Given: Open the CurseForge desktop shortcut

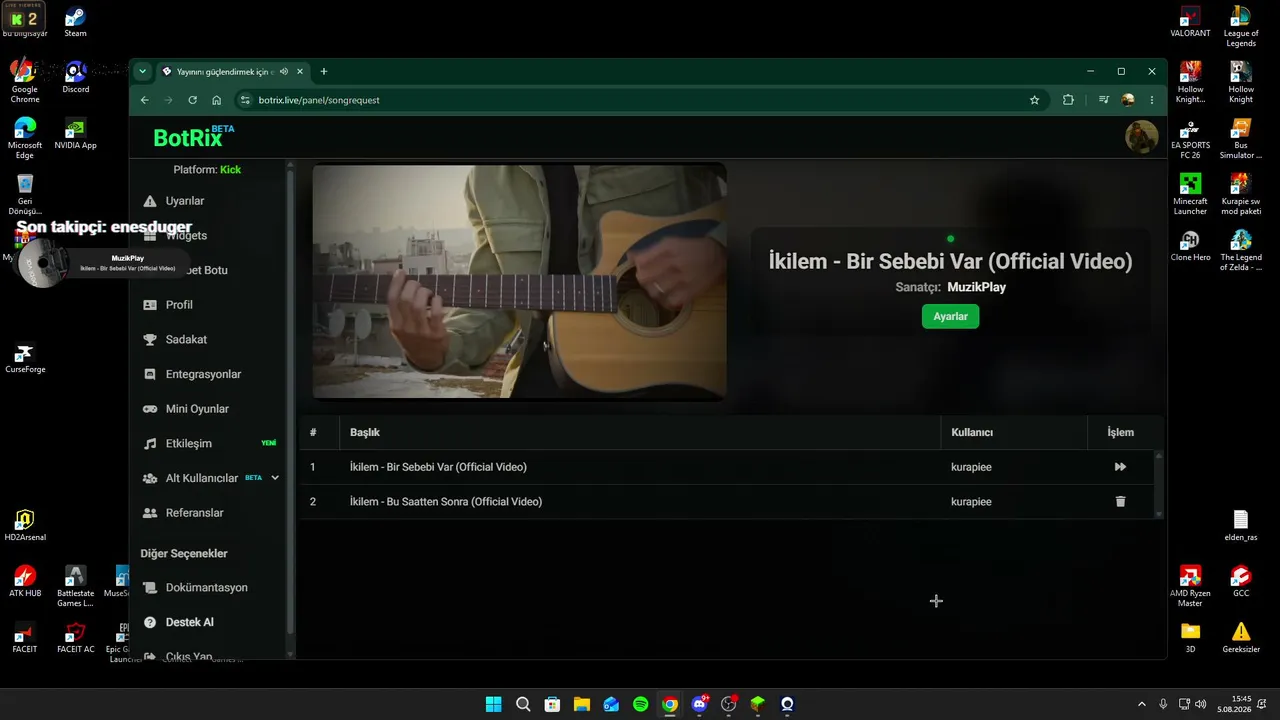Looking at the screenshot, I should click(25, 359).
